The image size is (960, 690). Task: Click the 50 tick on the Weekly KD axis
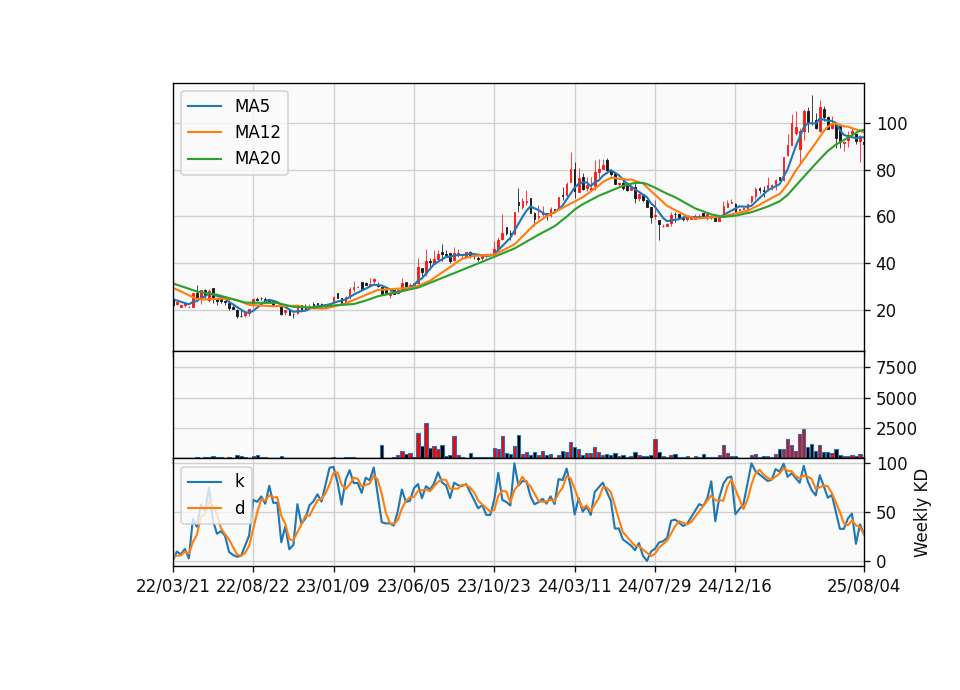coord(887,513)
